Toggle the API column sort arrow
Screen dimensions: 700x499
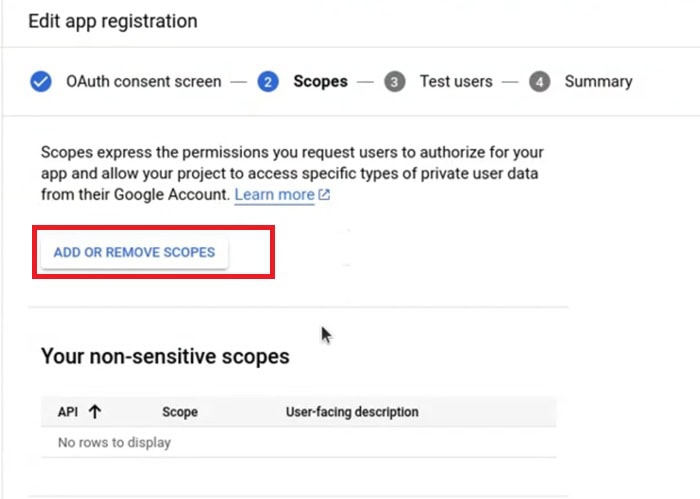click(95, 412)
